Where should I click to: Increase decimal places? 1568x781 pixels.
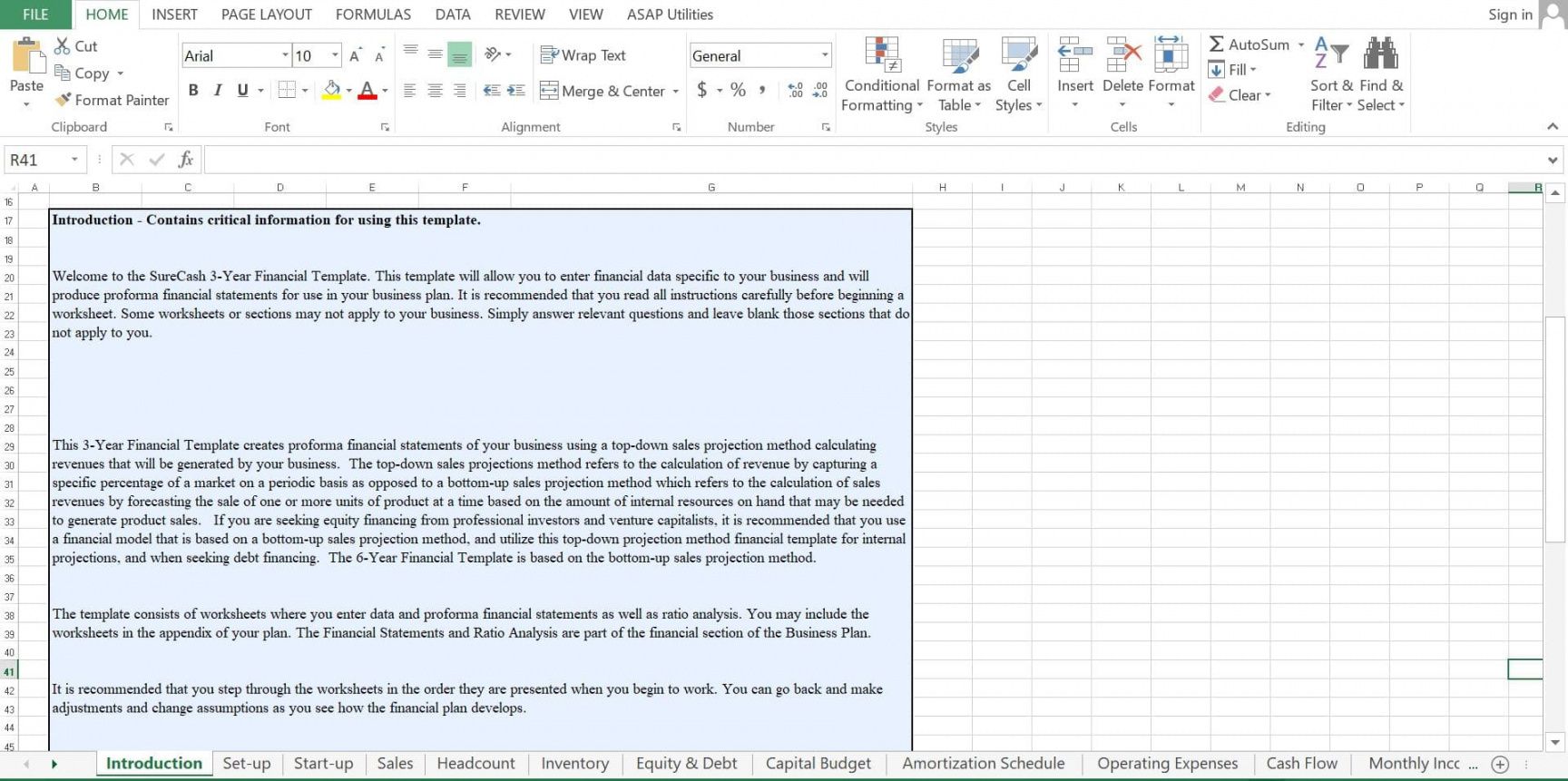pyautogui.click(x=795, y=90)
